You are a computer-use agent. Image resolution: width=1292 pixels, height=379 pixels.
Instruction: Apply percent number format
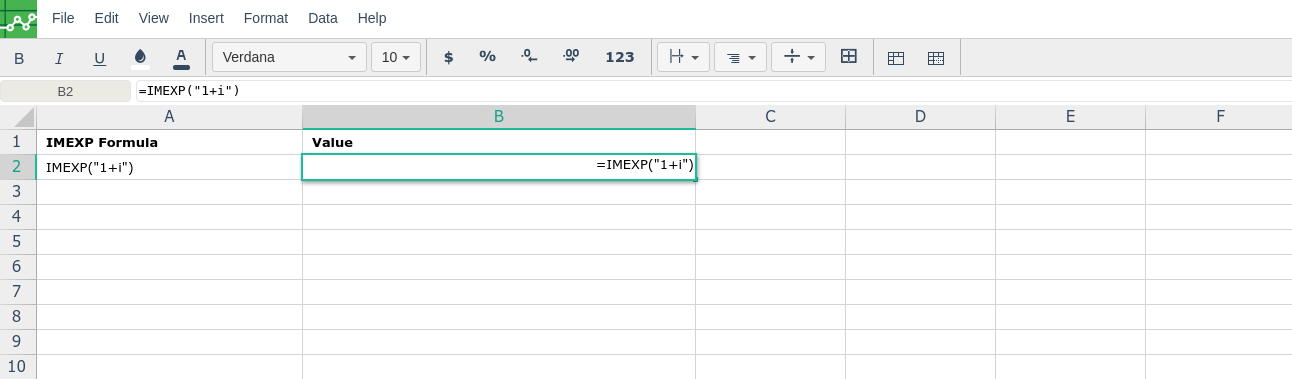pos(487,57)
